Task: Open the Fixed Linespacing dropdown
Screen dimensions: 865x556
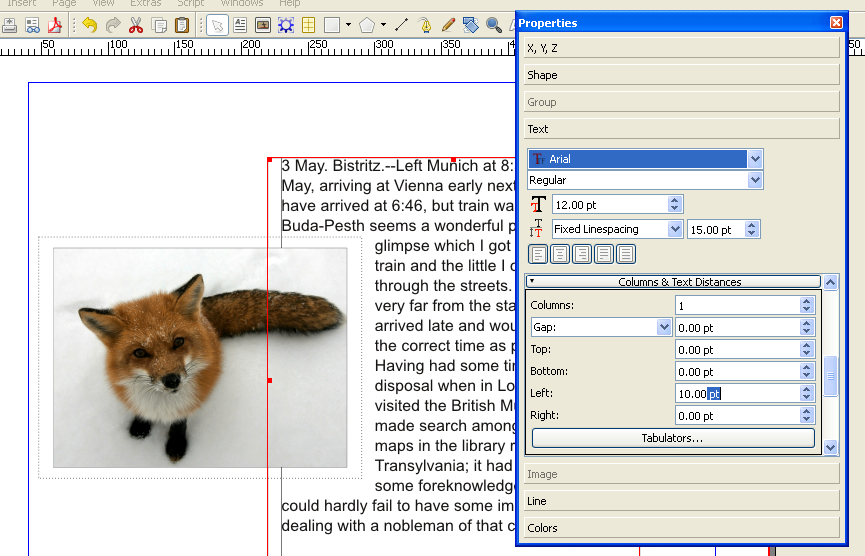Action: pyautogui.click(x=675, y=230)
